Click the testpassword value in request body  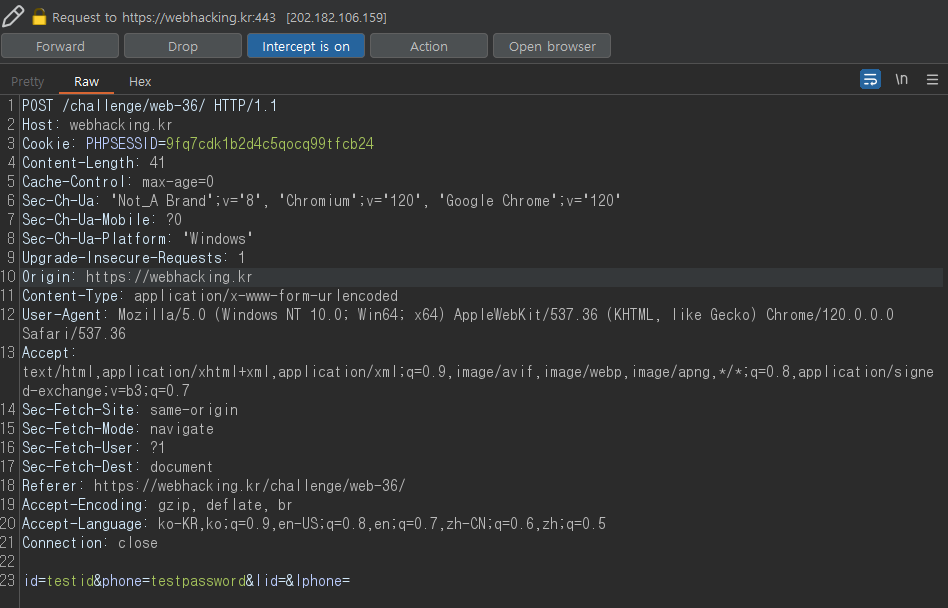[198, 581]
